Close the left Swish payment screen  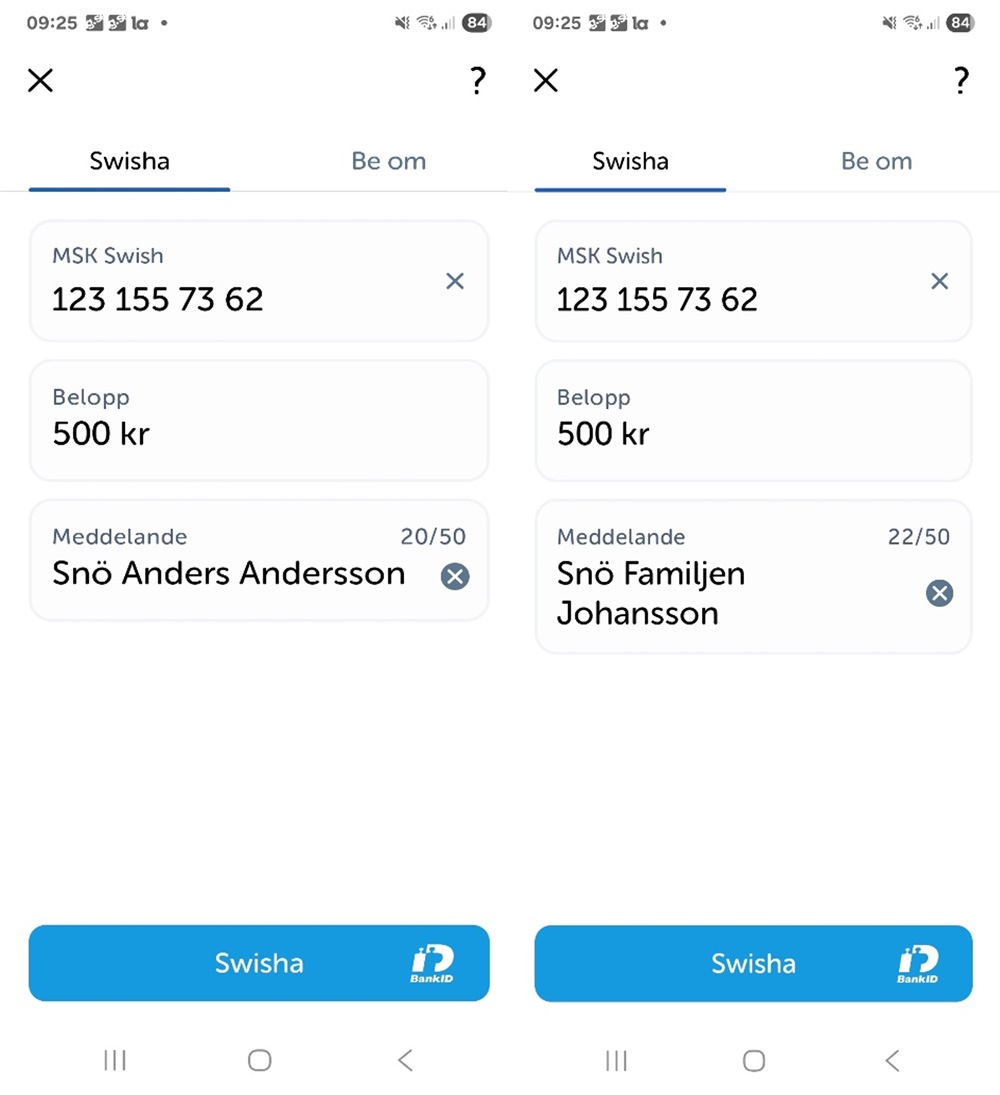point(40,81)
